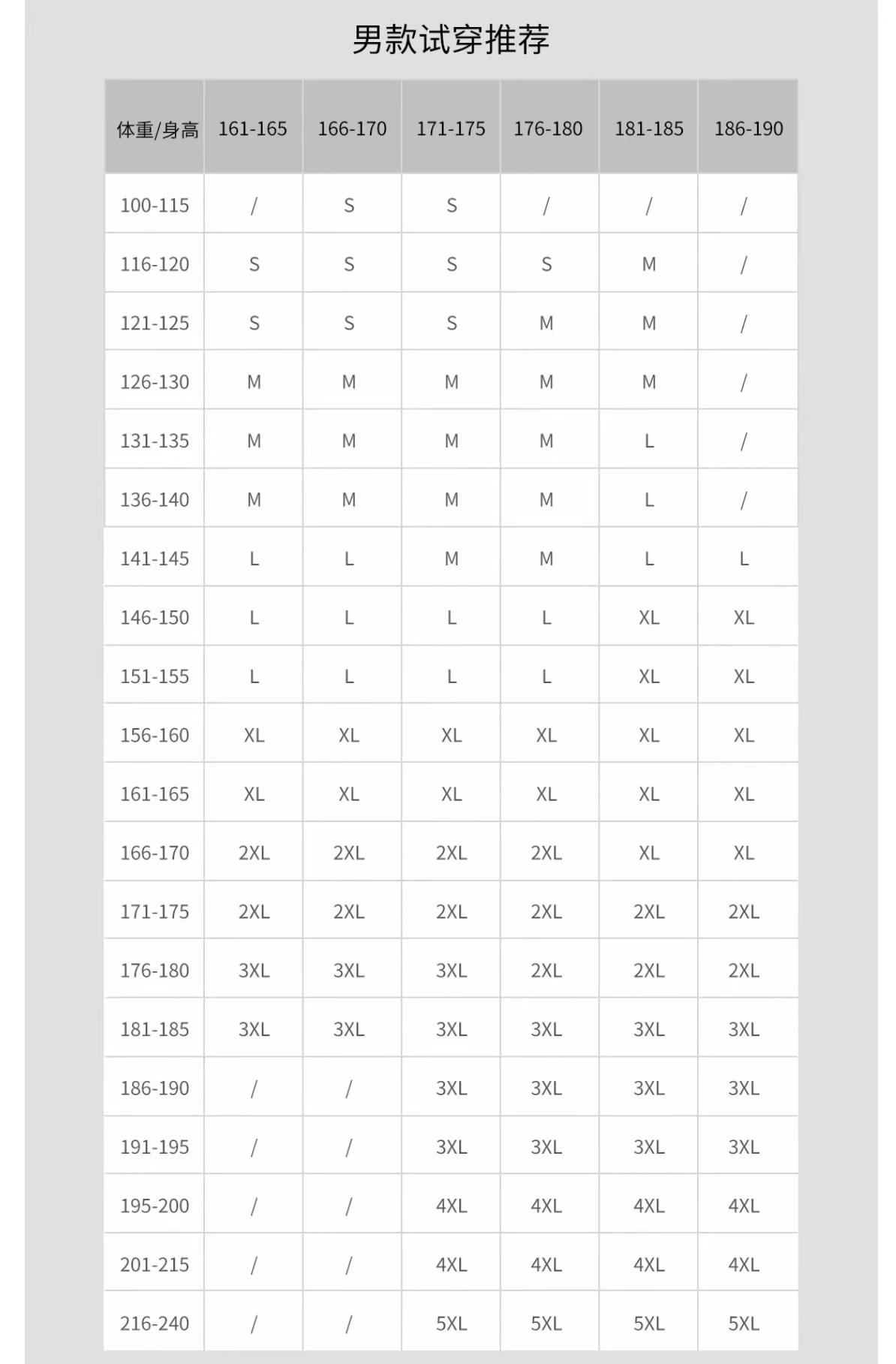Select the 171-175 height column header
Screen dimensions: 896x1364
click(x=451, y=129)
